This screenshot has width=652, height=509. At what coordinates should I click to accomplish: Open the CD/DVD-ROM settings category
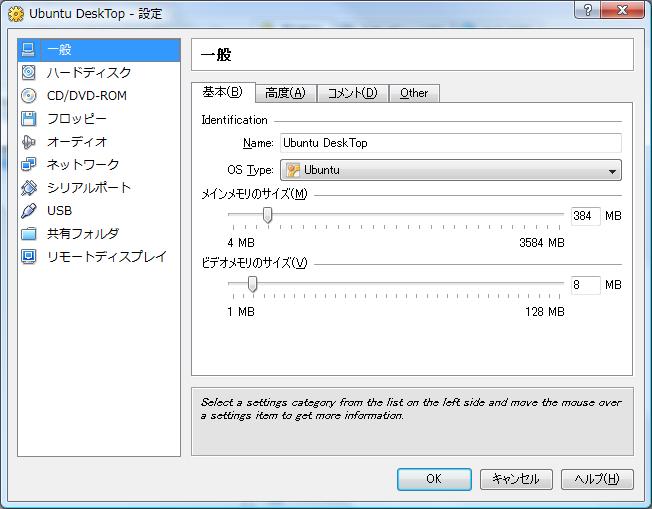(99, 96)
